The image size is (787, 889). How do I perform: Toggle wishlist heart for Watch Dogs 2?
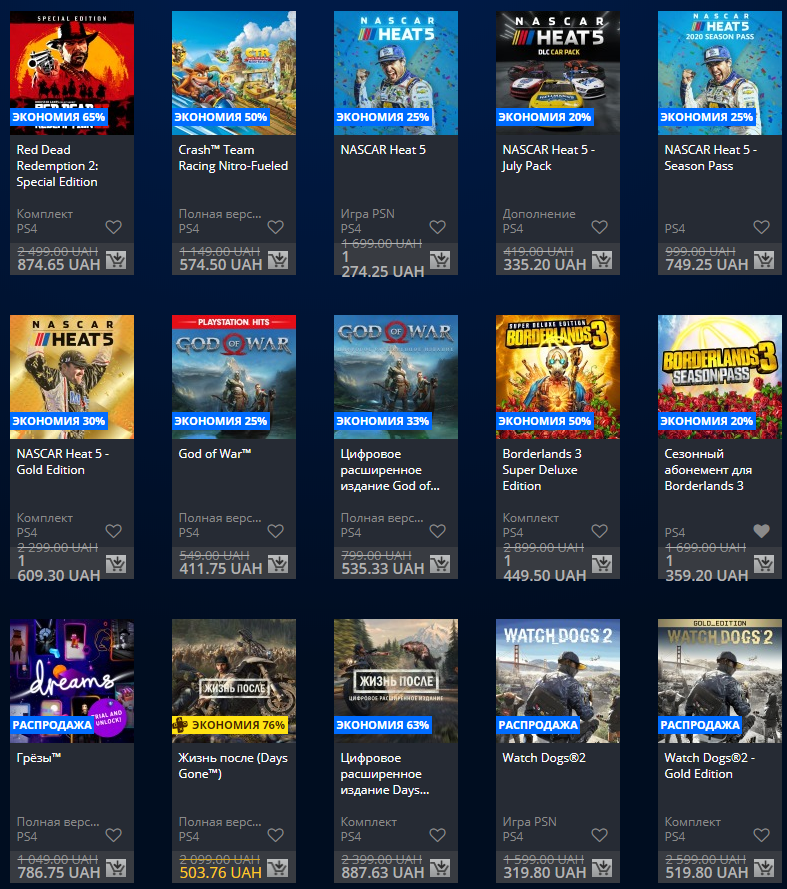point(599,836)
